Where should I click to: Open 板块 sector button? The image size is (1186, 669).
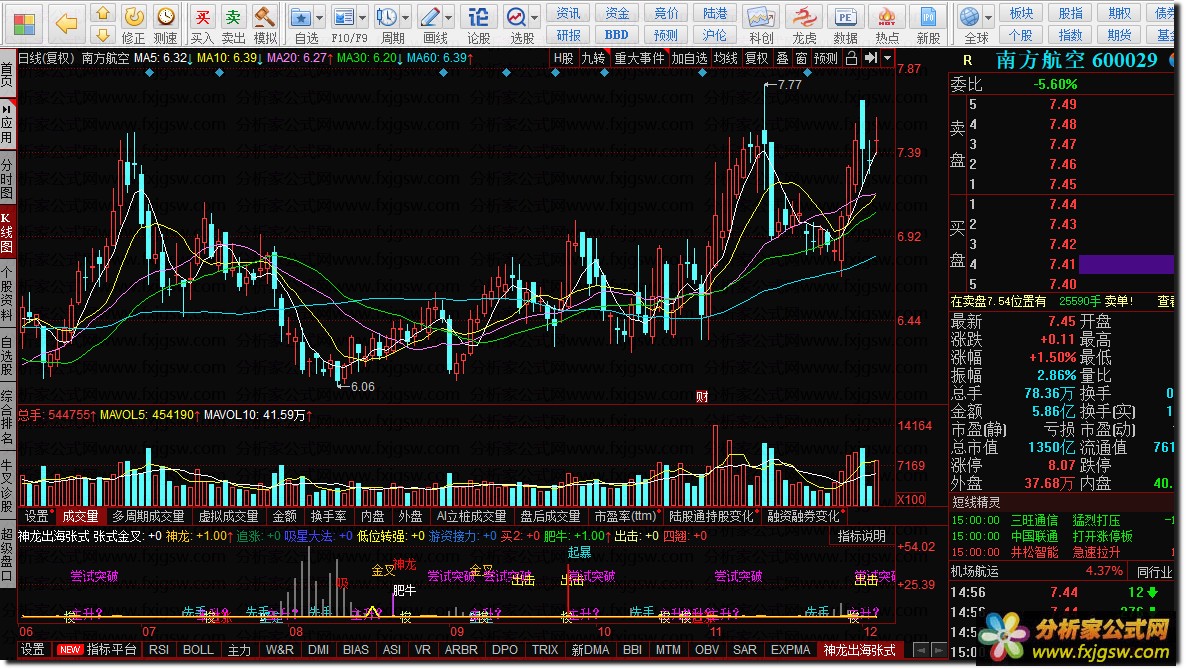coord(1021,14)
